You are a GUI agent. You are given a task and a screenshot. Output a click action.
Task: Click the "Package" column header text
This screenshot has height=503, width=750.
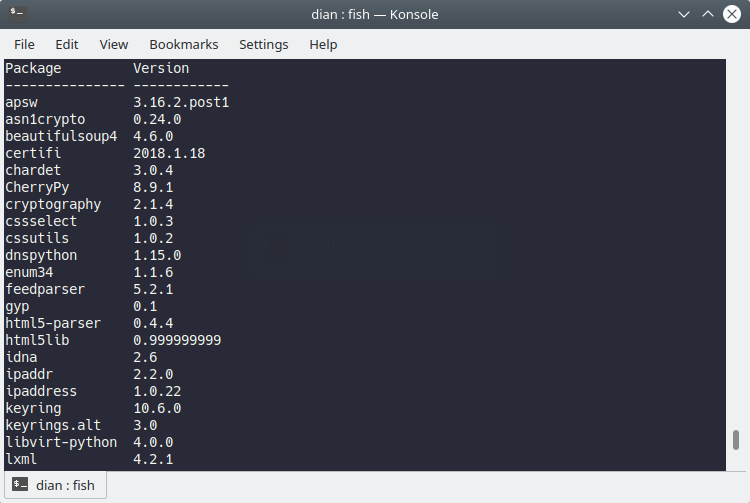point(33,68)
